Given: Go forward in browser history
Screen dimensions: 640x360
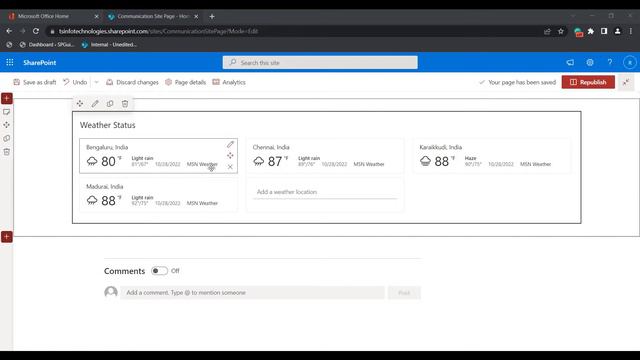Looking at the screenshot, I should tap(22, 31).
